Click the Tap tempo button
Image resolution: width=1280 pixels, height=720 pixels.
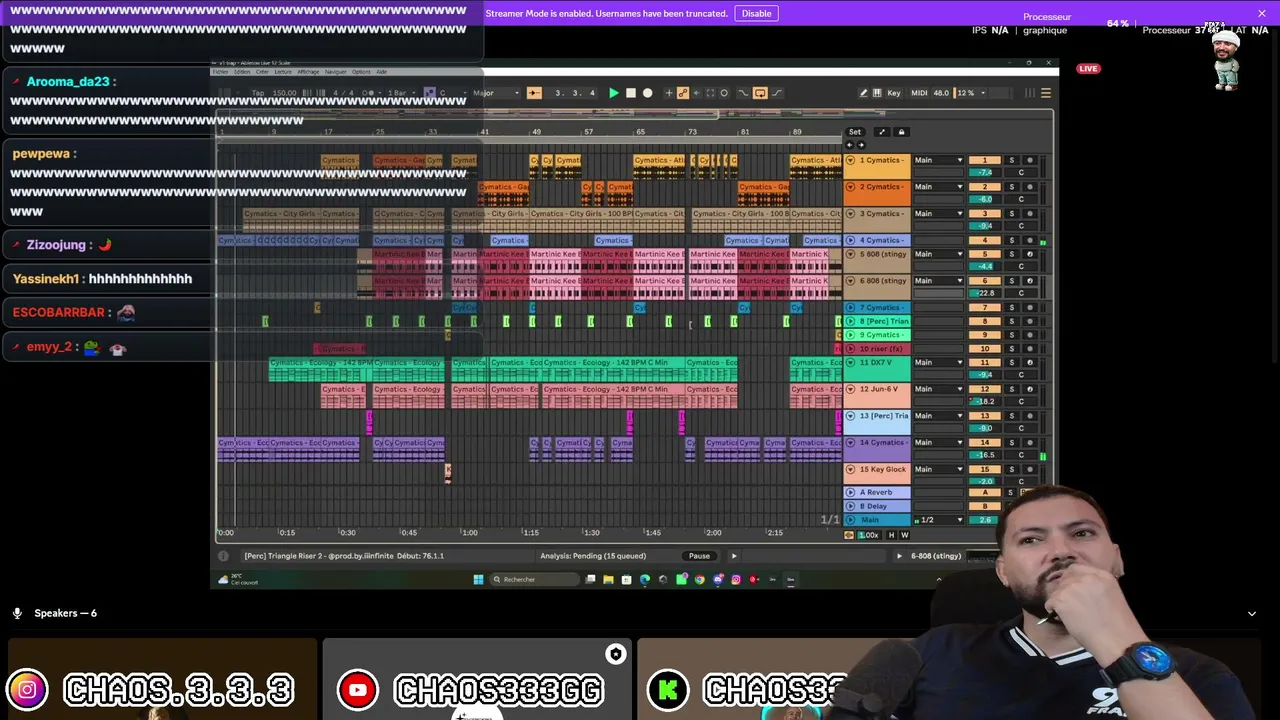click(258, 93)
